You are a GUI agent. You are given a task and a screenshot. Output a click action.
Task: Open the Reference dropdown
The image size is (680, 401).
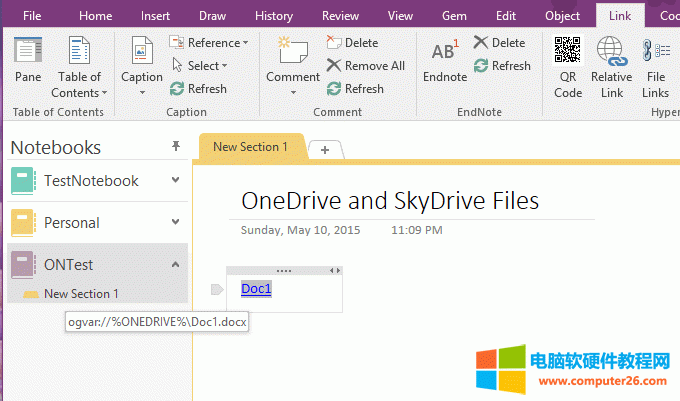pyautogui.click(x=207, y=42)
